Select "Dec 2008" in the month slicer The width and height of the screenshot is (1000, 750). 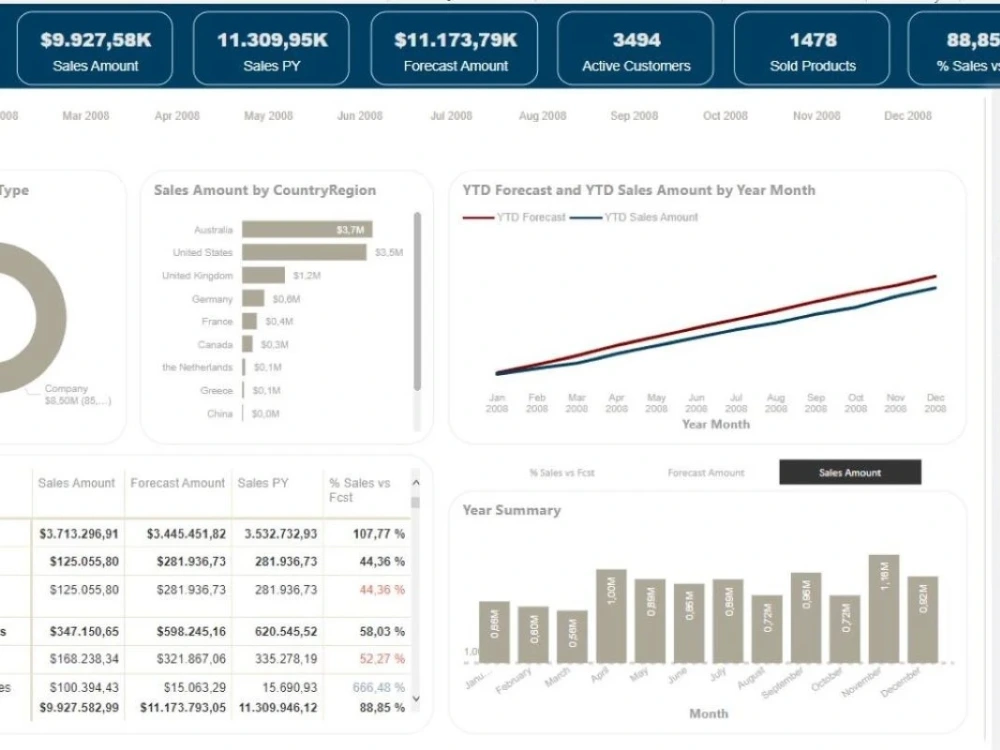pos(906,115)
